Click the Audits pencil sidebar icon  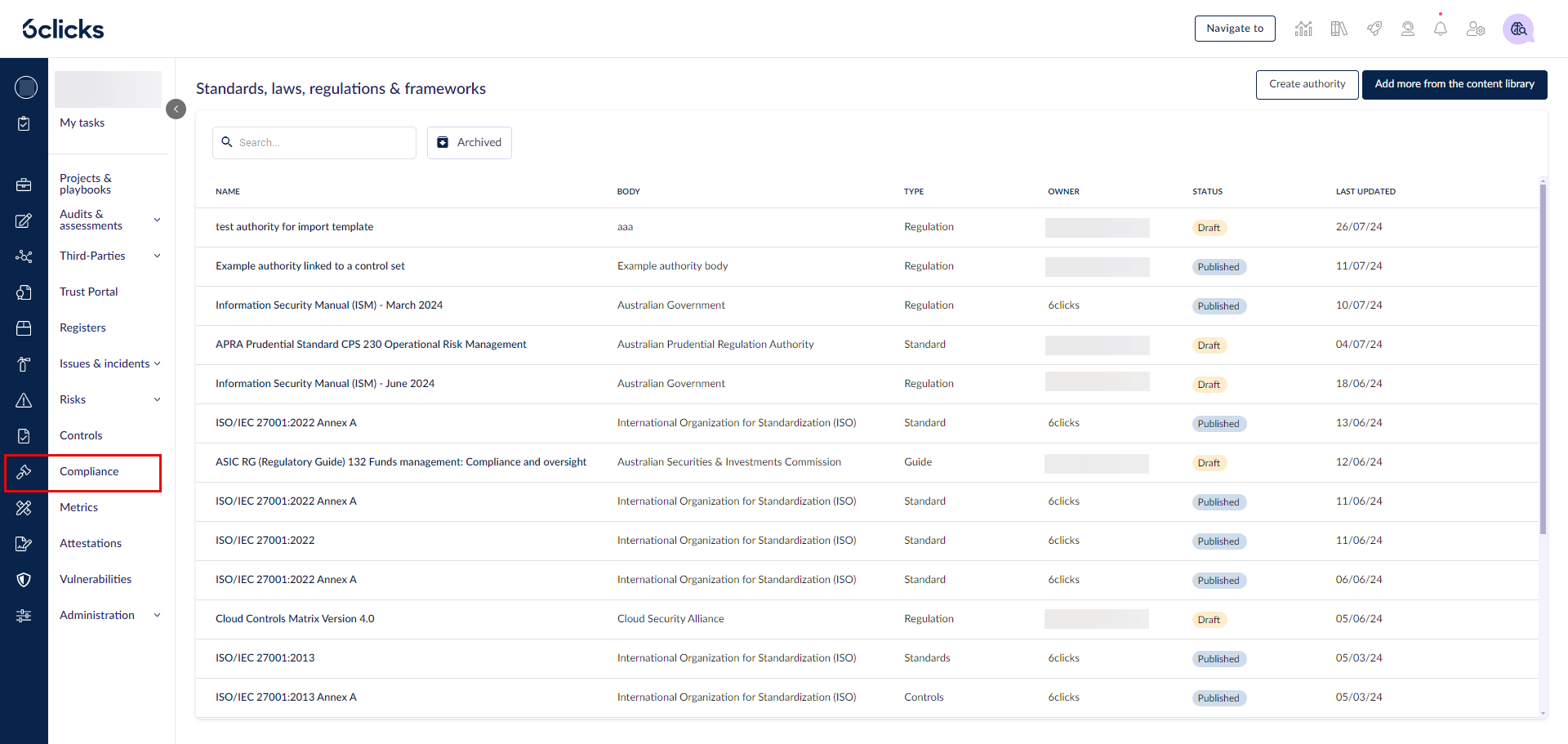point(24,221)
